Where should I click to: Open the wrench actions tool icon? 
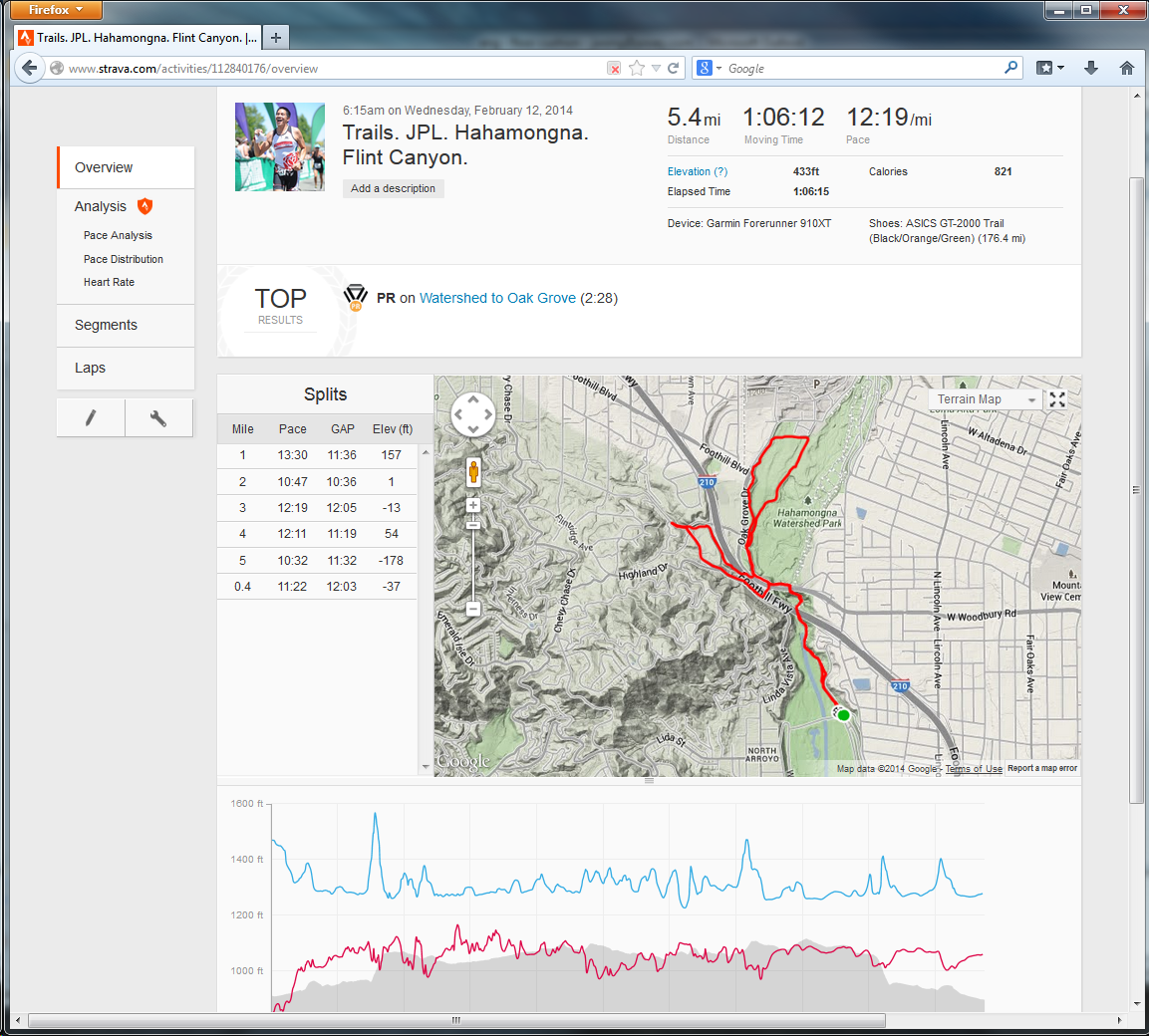pyautogui.click(x=158, y=418)
